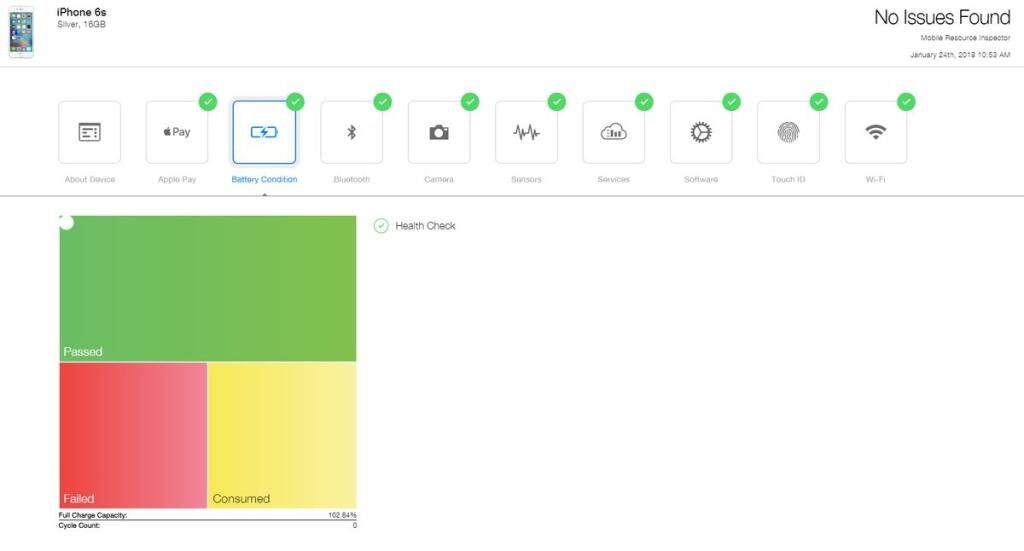Click the Sensors tab label
The image size is (1024, 551).
(x=526, y=180)
